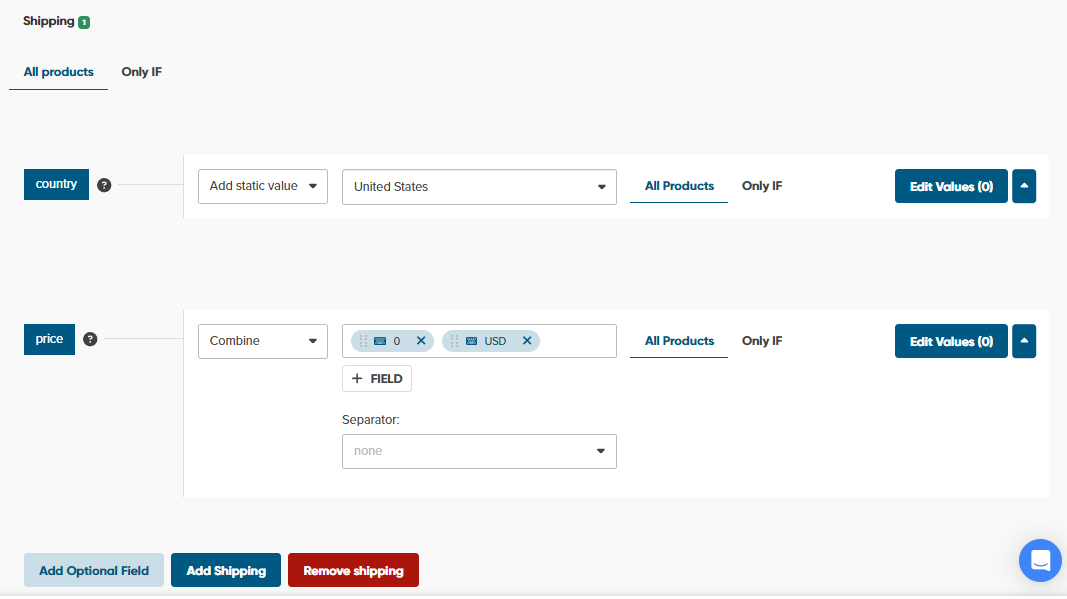Select "Only IF" tab in price row

(762, 341)
